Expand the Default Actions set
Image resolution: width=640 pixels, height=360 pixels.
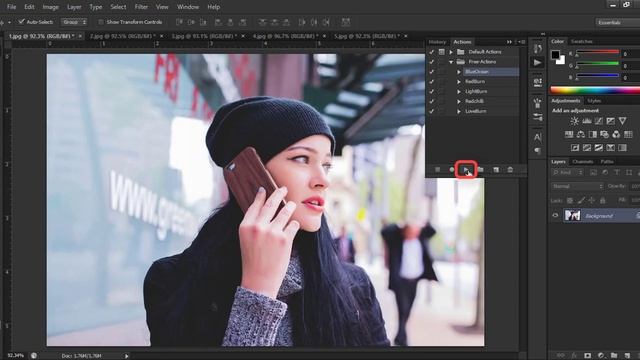click(x=451, y=52)
